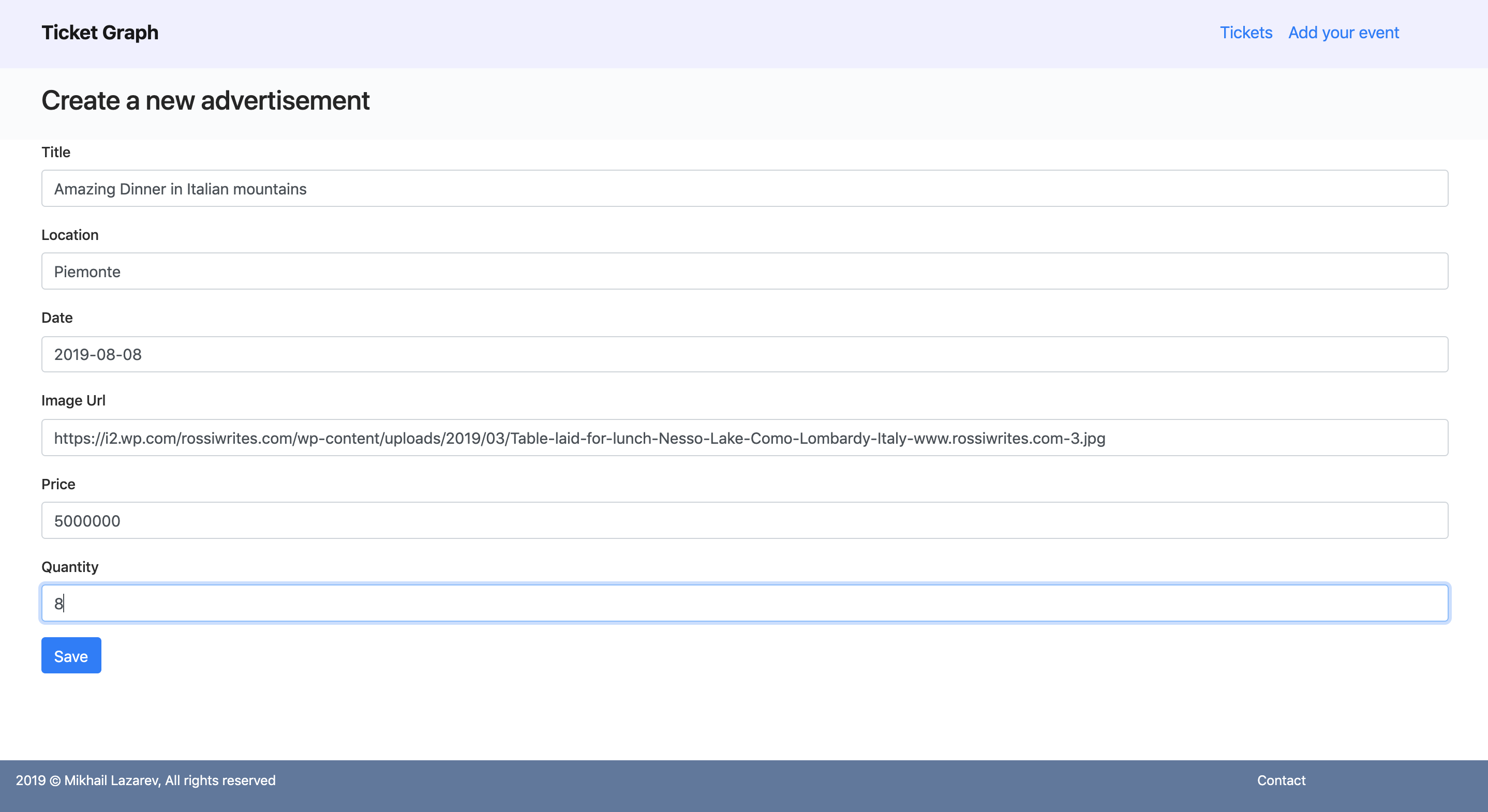The width and height of the screenshot is (1488, 812).
Task: Click the Location field label
Action: pos(70,235)
